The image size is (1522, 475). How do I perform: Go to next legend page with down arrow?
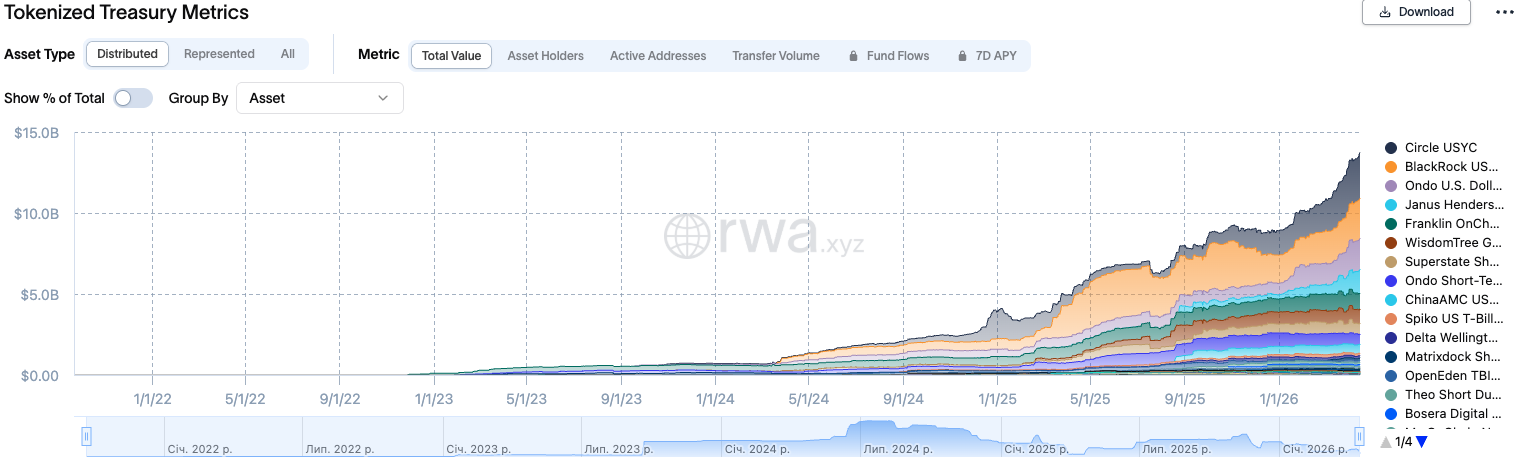tap(1421, 442)
